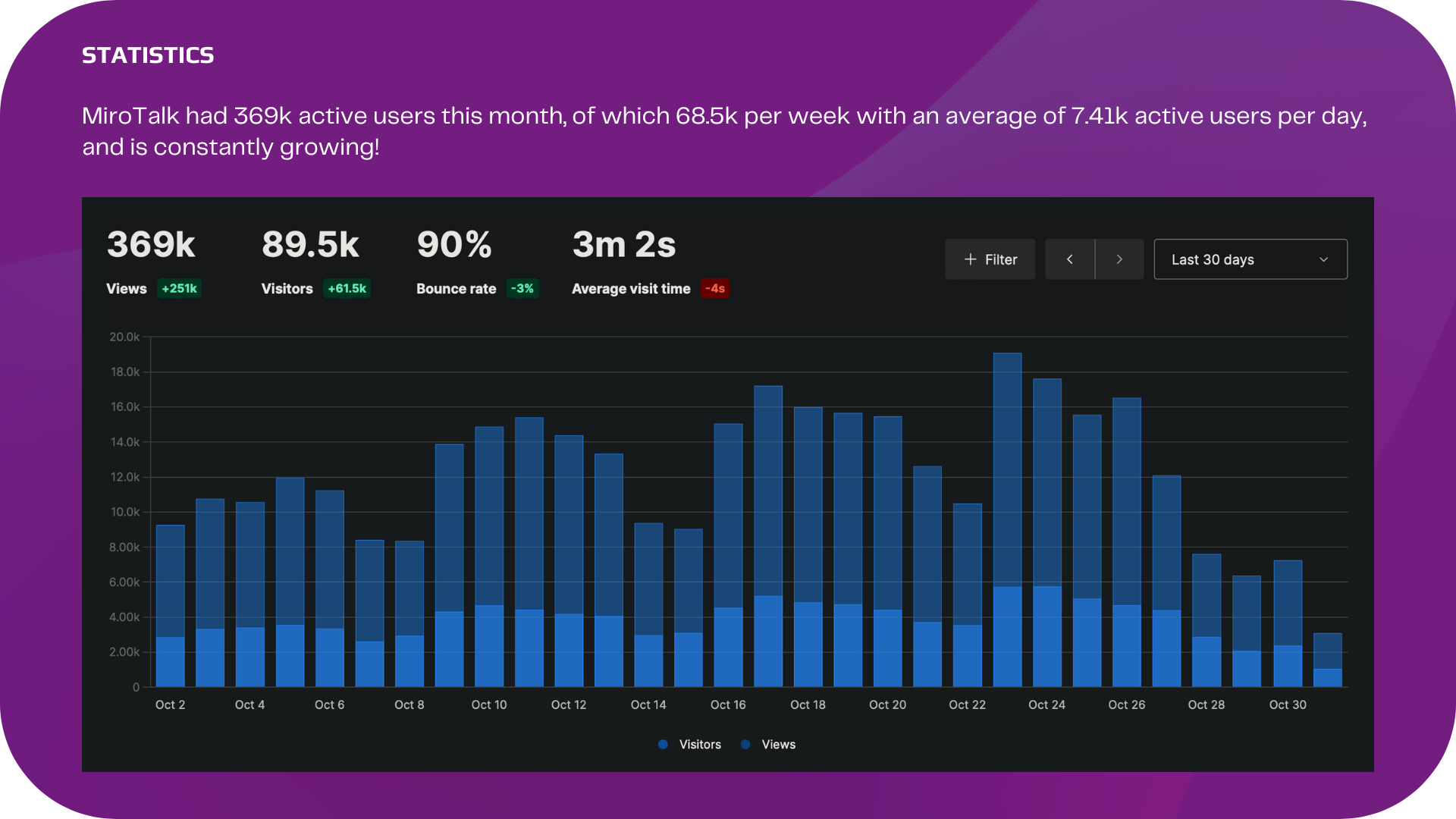Toggle the Views legend dot

click(x=745, y=745)
